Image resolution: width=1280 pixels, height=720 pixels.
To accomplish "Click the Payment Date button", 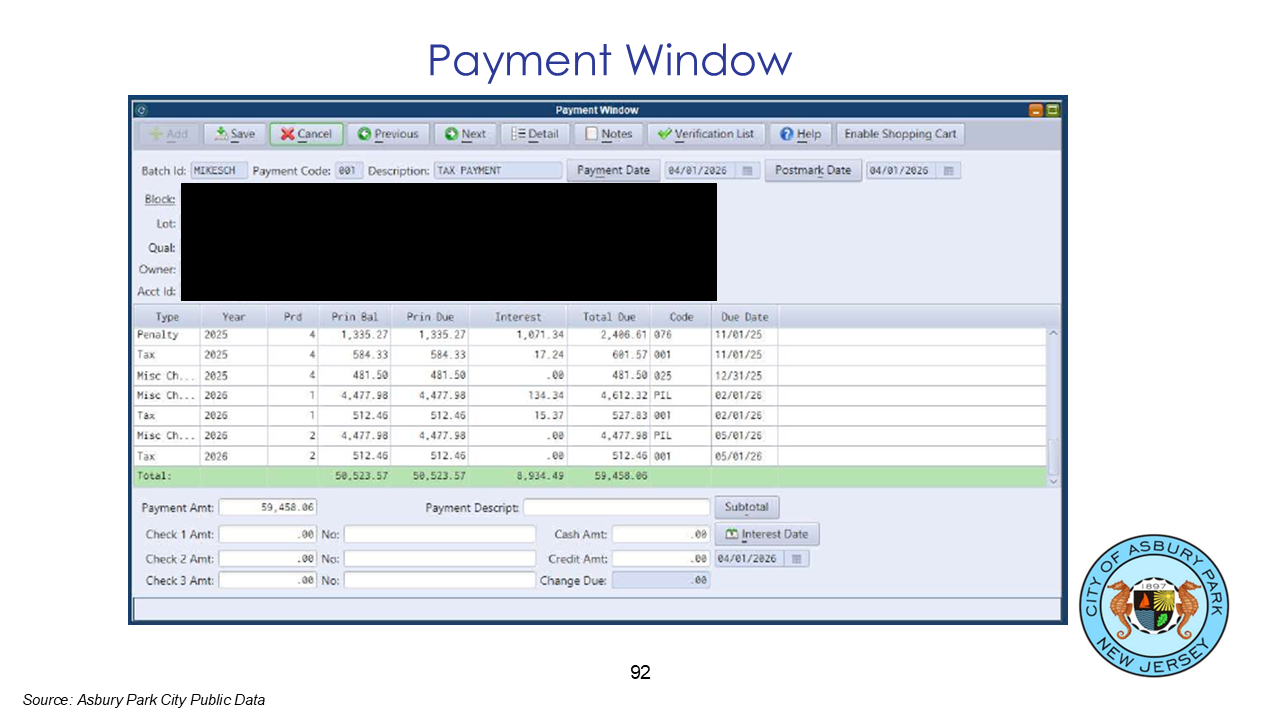I will click(x=613, y=170).
